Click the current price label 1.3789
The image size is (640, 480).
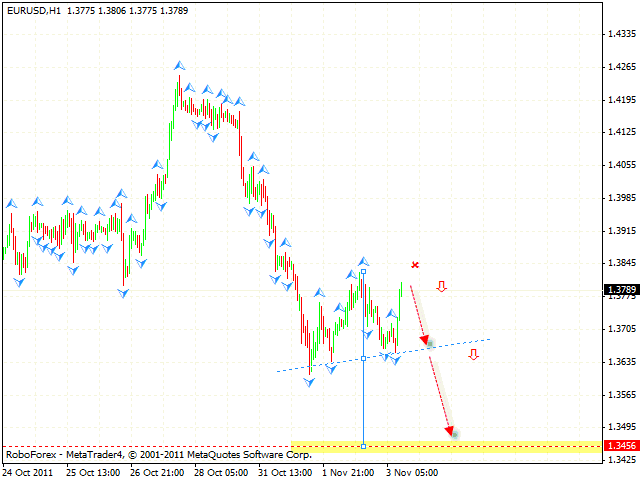(x=620, y=290)
